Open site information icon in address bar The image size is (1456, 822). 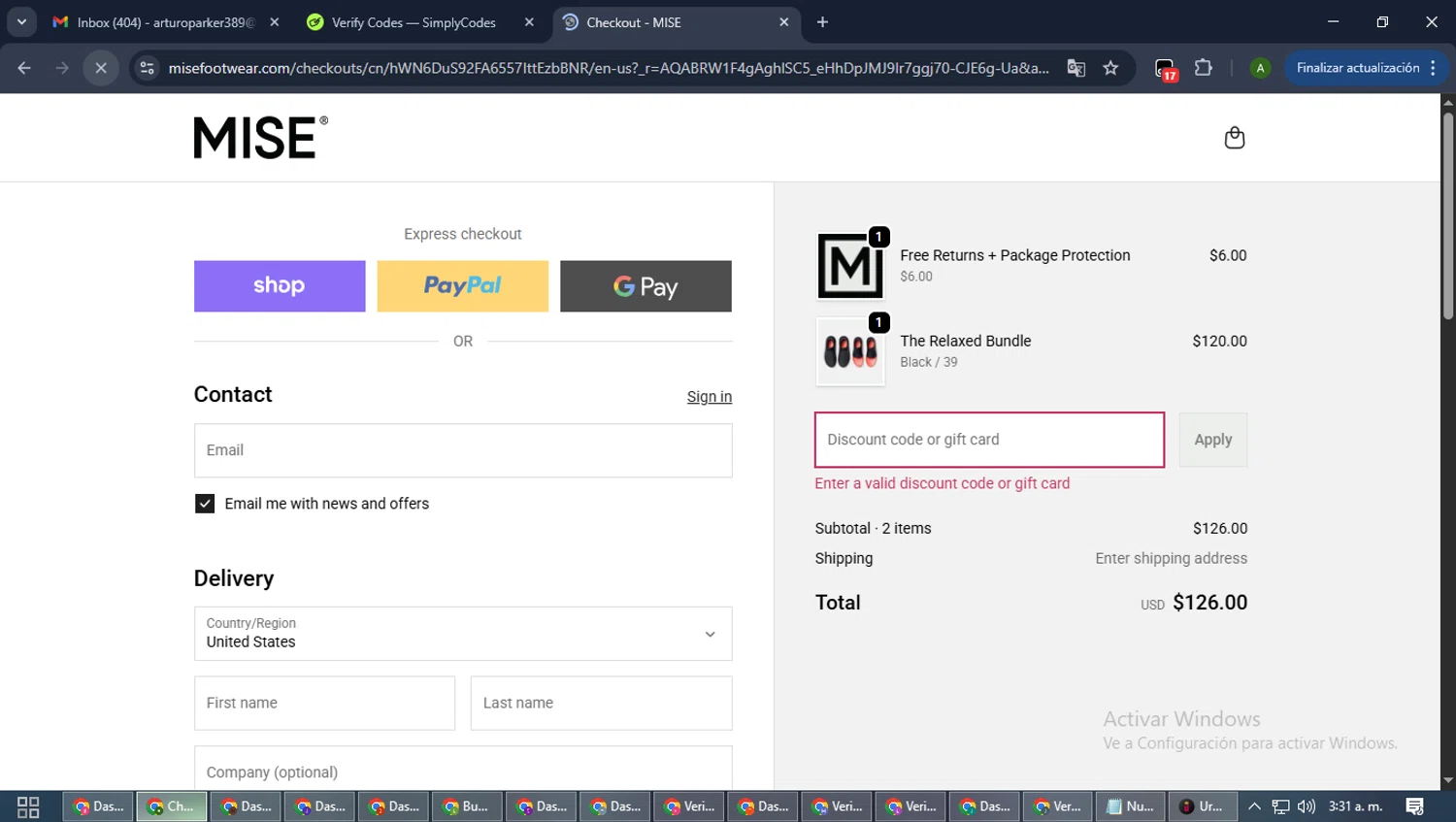tap(147, 68)
